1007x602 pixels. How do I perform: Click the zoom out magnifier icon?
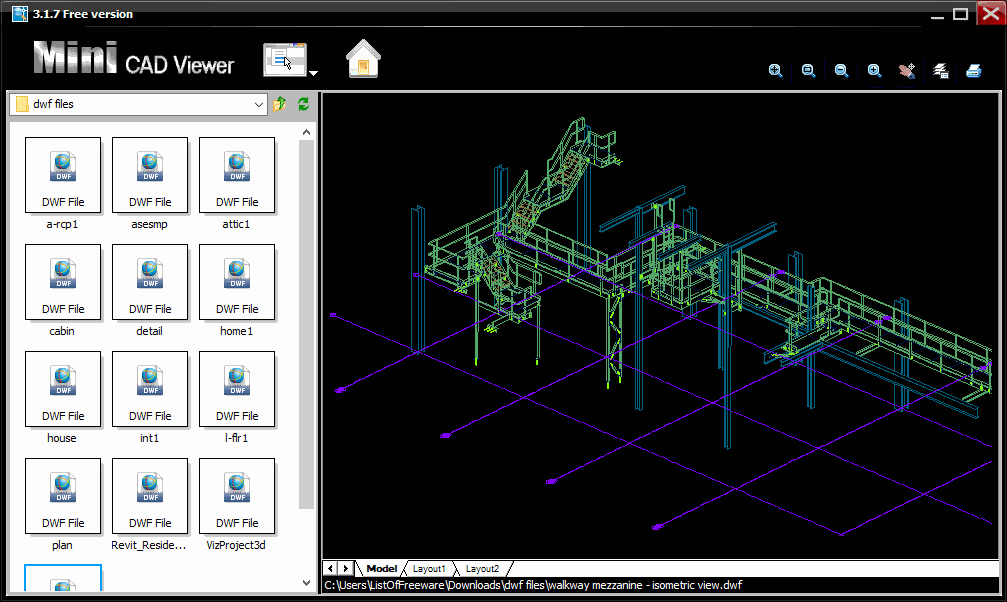pyautogui.click(x=841, y=71)
